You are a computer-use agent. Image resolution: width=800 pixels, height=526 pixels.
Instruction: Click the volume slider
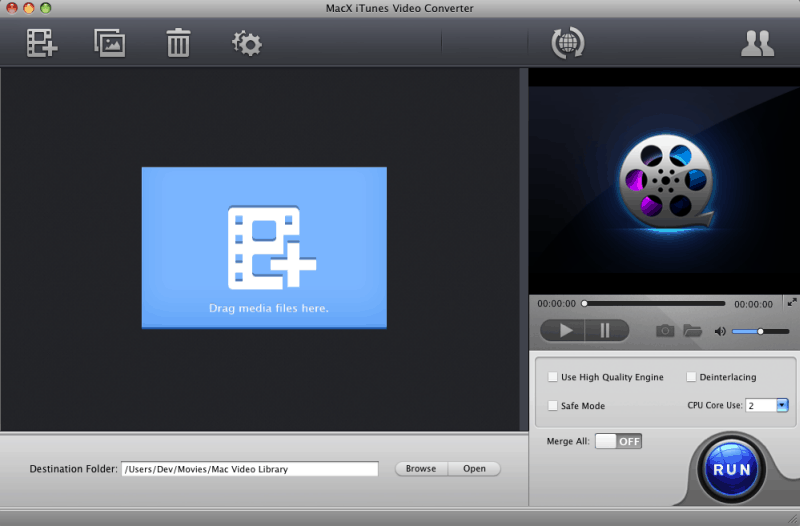point(760,331)
